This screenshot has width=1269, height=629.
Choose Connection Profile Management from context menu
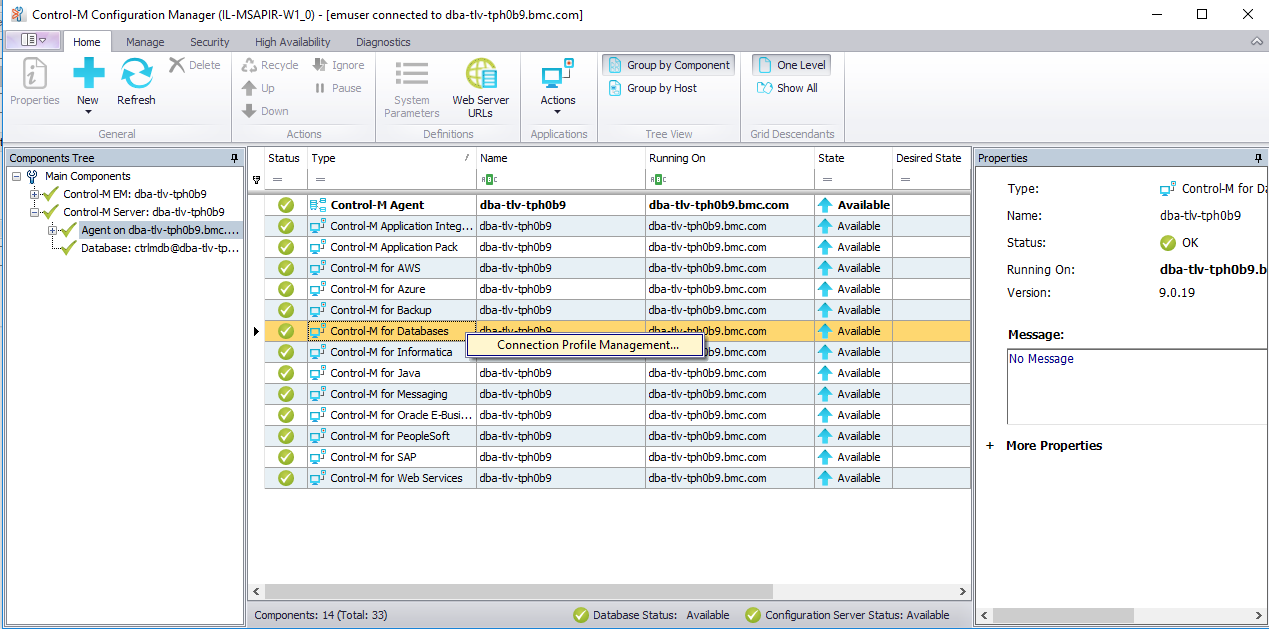pyautogui.click(x=587, y=345)
